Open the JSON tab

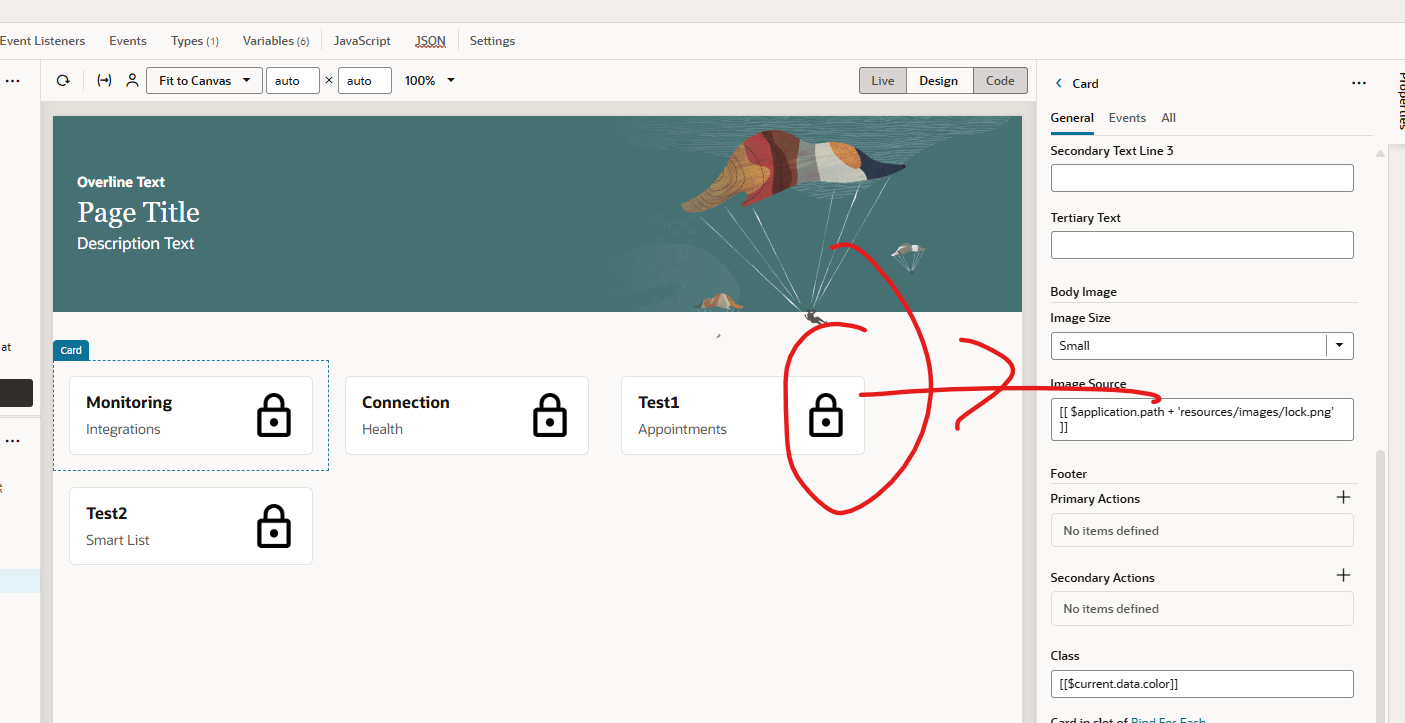[431, 41]
